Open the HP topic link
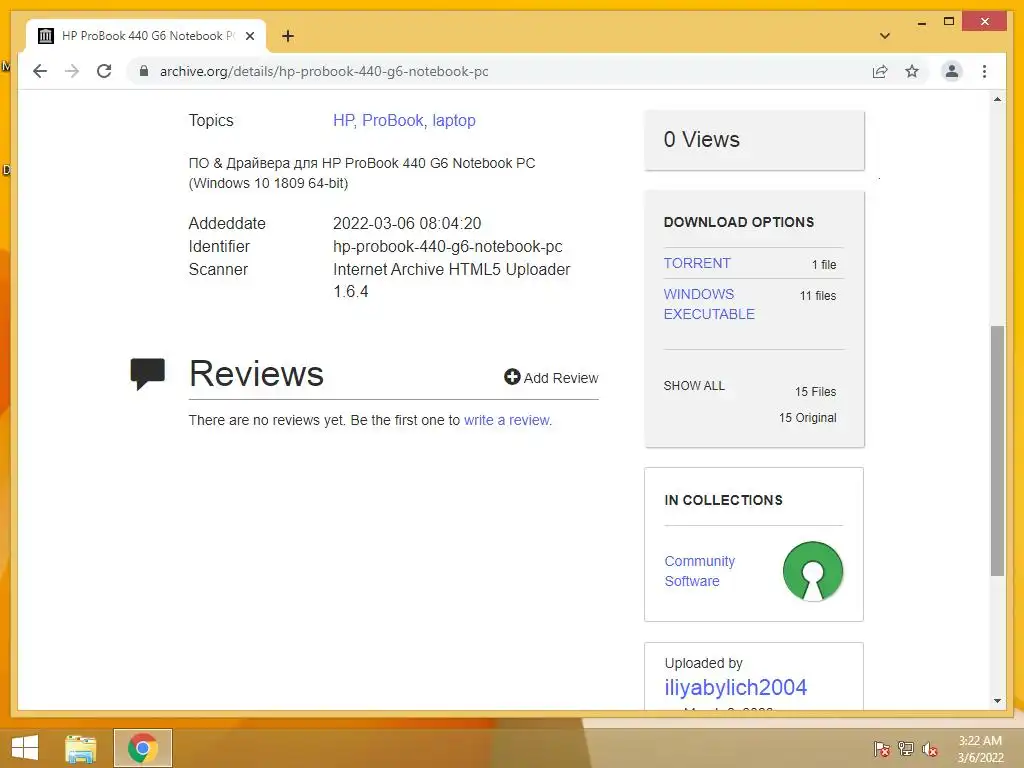 pyautogui.click(x=344, y=121)
